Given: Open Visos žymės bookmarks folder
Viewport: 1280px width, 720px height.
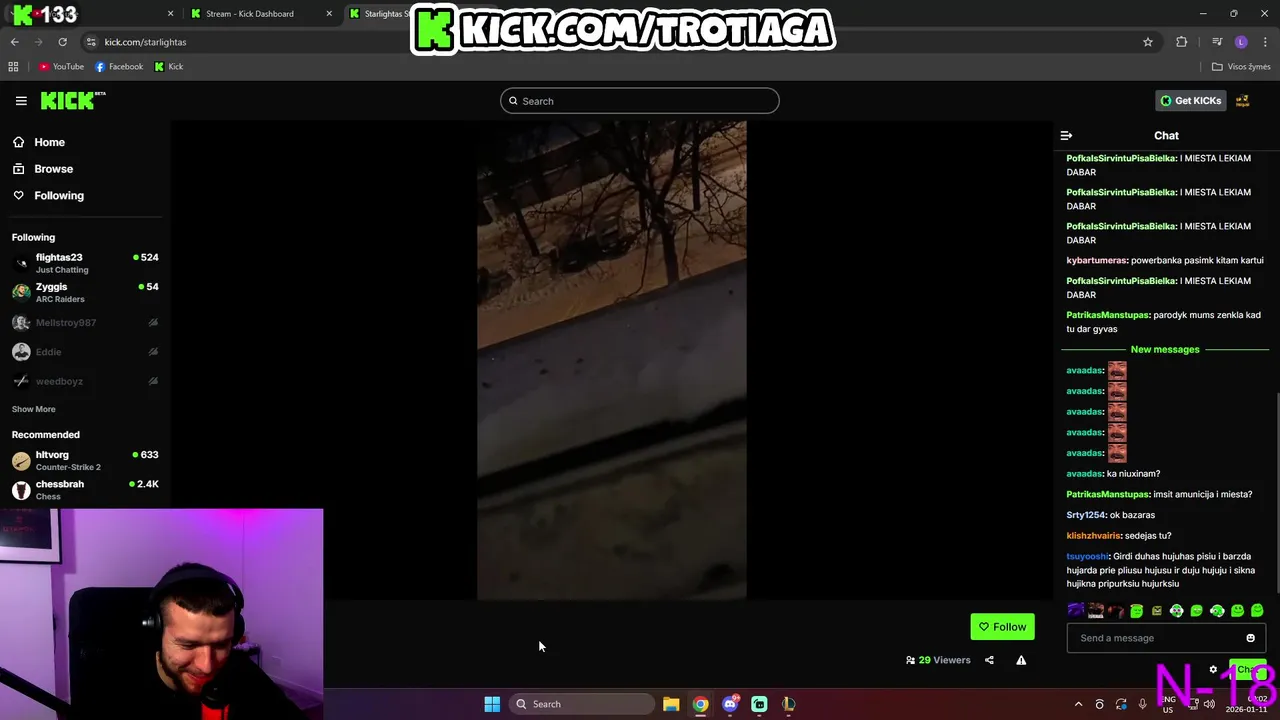Looking at the screenshot, I should (1241, 67).
